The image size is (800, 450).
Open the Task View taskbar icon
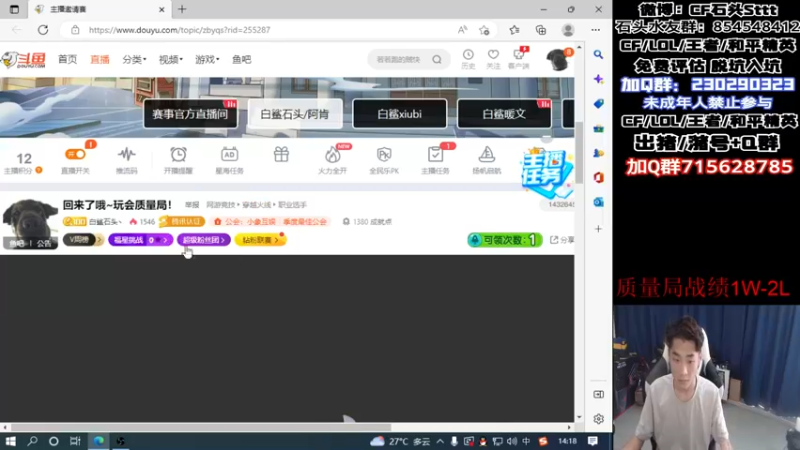[x=75, y=441]
